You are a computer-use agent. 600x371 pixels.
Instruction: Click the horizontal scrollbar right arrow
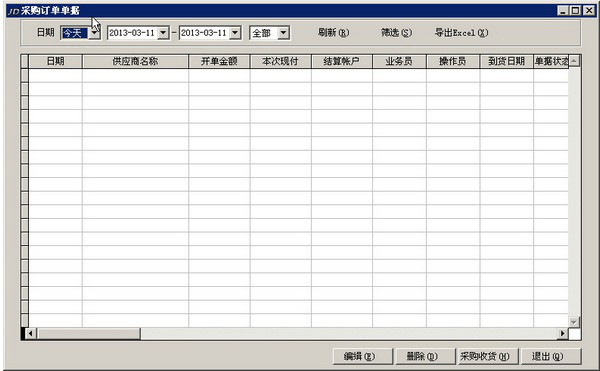(562, 334)
